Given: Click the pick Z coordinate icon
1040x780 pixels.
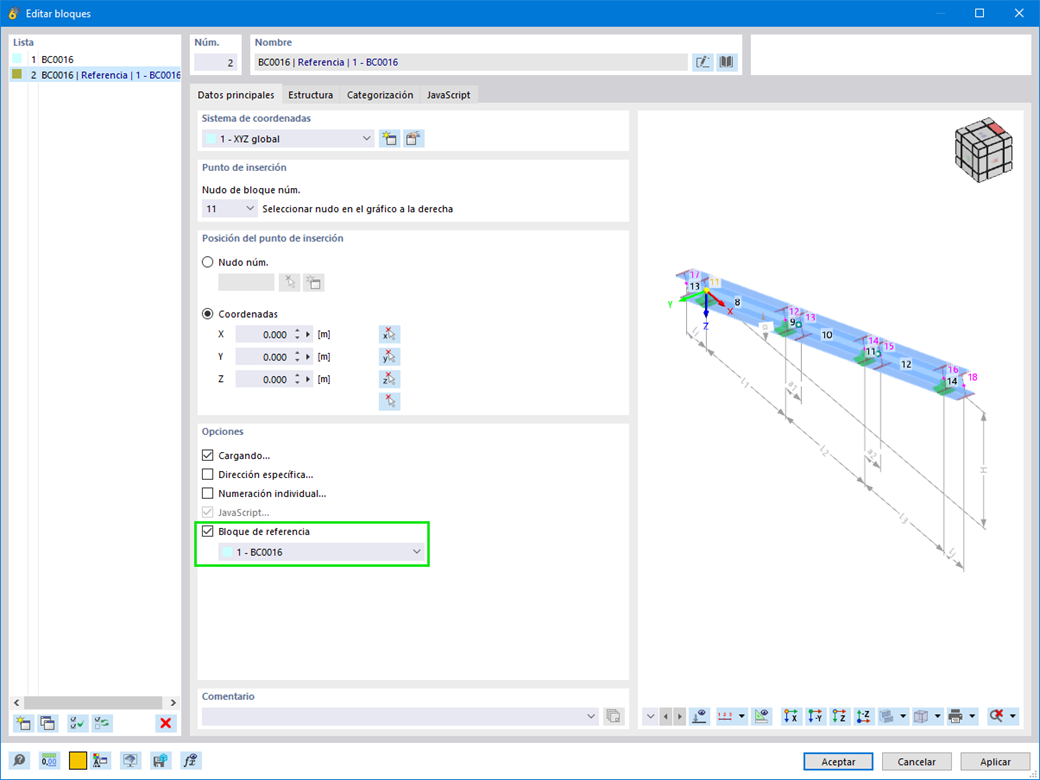Looking at the screenshot, I should [389, 379].
